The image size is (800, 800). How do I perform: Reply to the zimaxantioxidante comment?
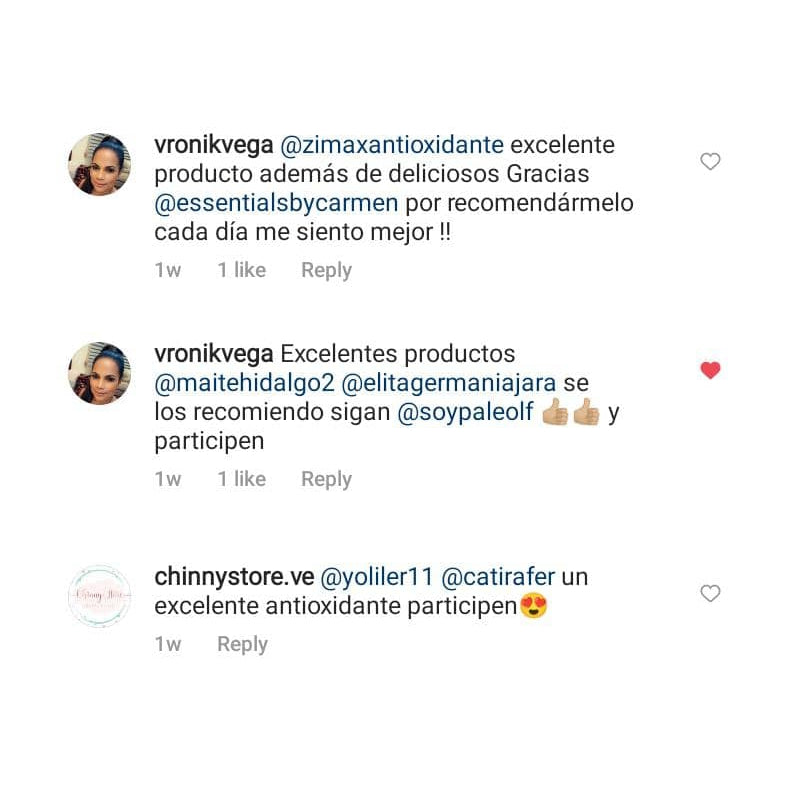tap(326, 270)
